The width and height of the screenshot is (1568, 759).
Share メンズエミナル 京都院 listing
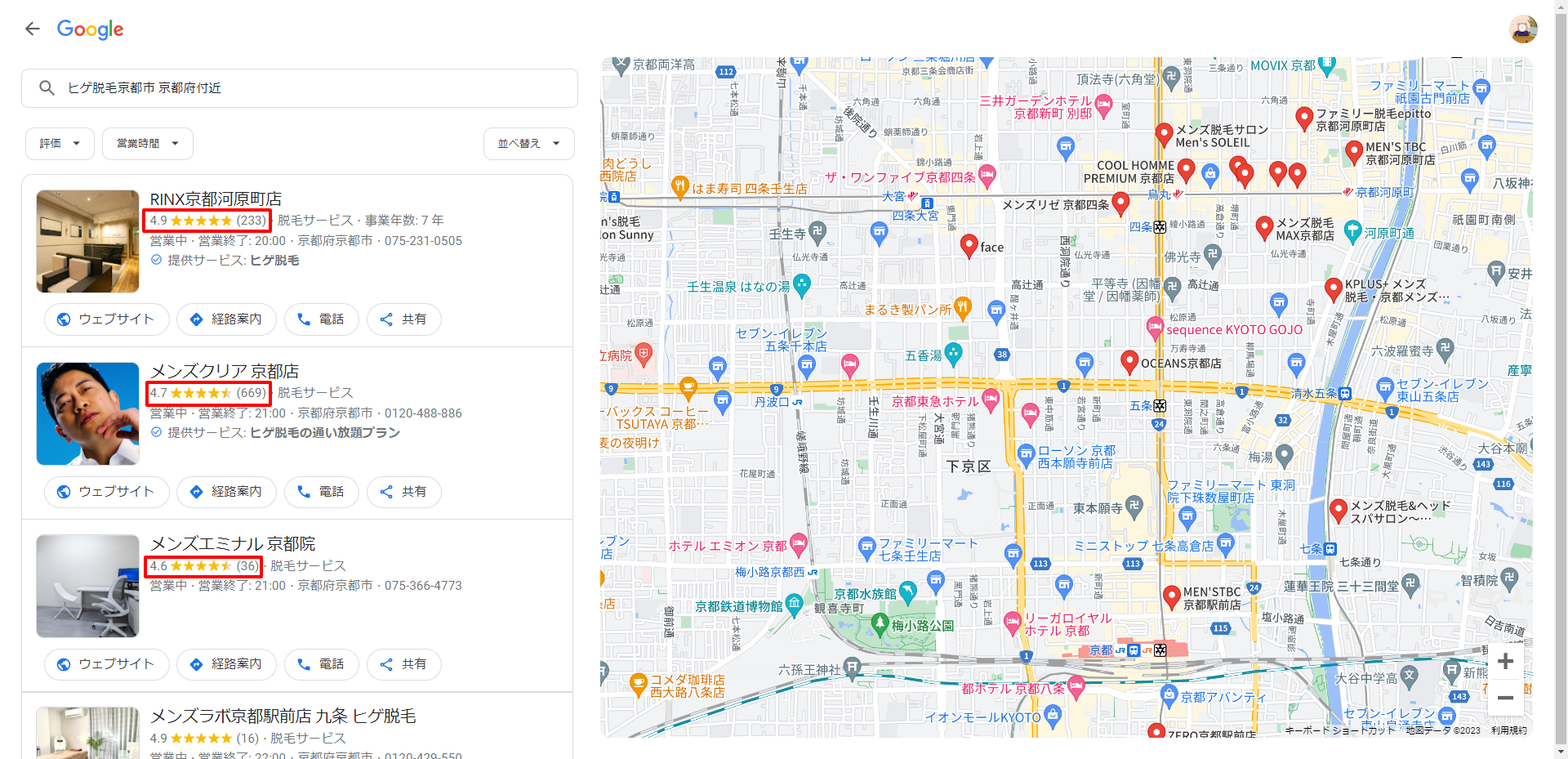pyautogui.click(x=403, y=663)
